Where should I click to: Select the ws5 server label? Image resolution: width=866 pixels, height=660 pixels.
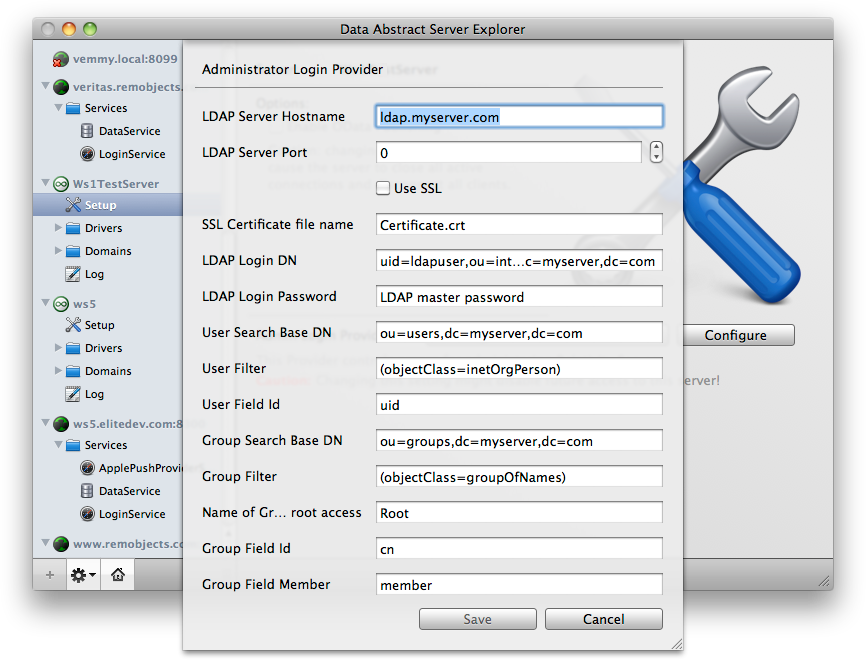point(85,304)
